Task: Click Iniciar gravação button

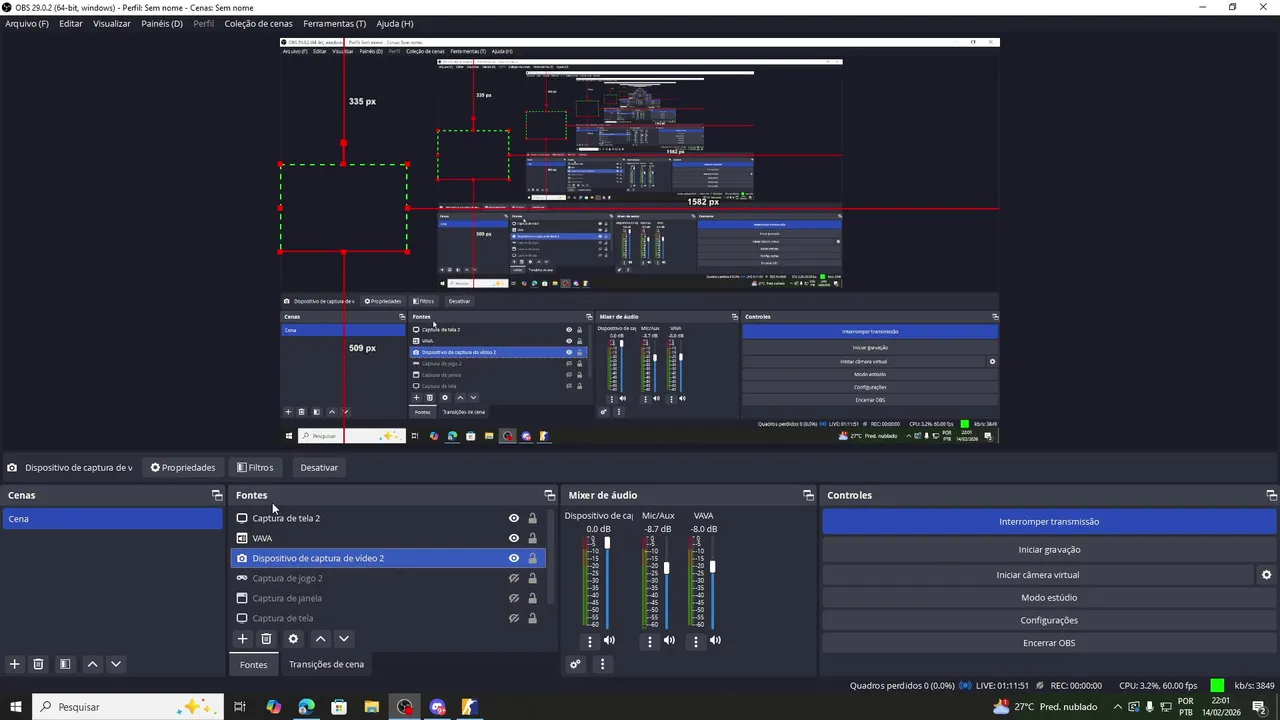Action: click(x=1049, y=549)
